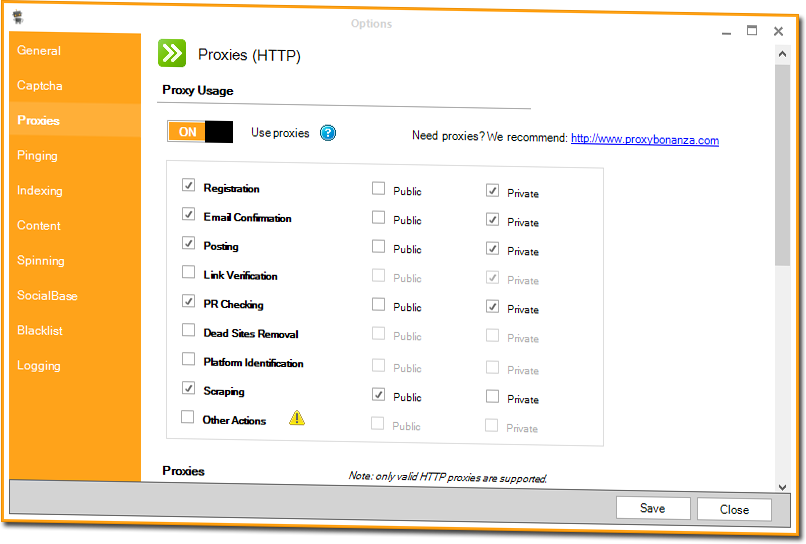Click the Save button
Screen dimensions: 806x544
point(653,508)
